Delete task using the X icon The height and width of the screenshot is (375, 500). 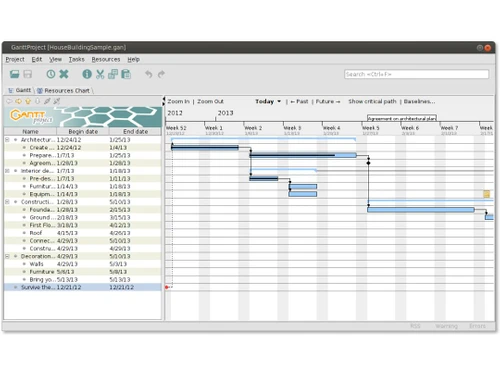click(64, 74)
